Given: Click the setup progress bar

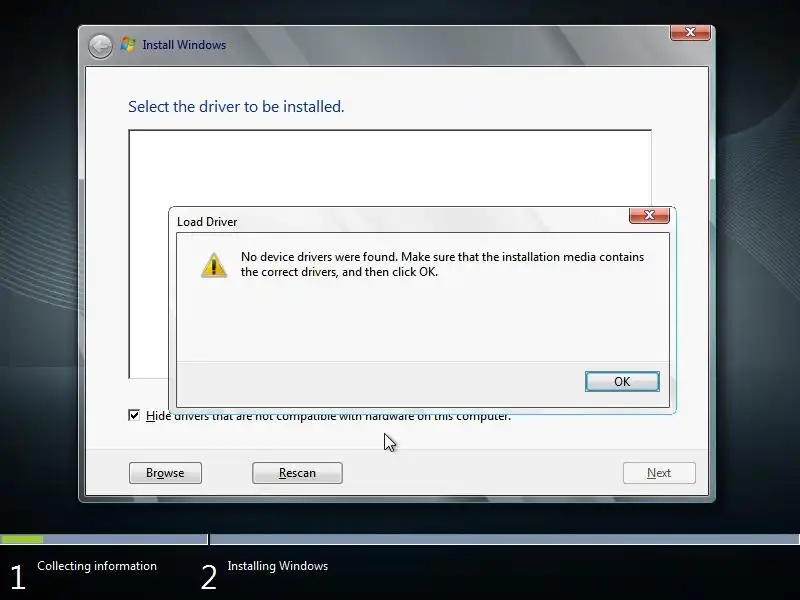Looking at the screenshot, I should 400,539.
